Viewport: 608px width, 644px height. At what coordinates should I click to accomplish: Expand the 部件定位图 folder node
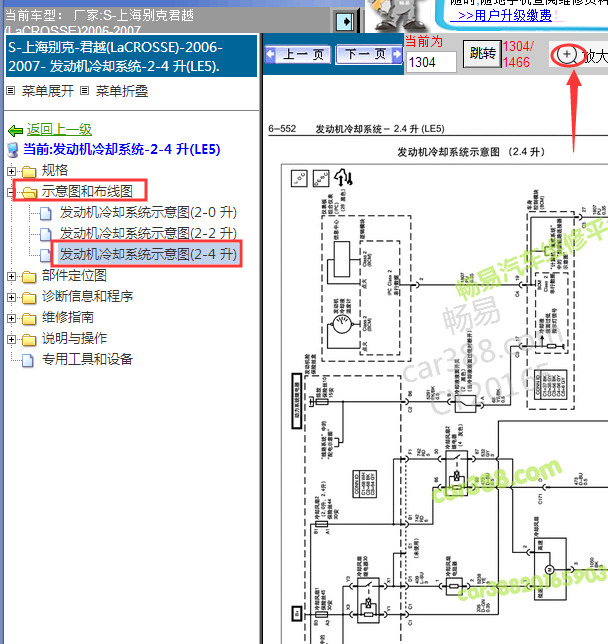point(12,276)
